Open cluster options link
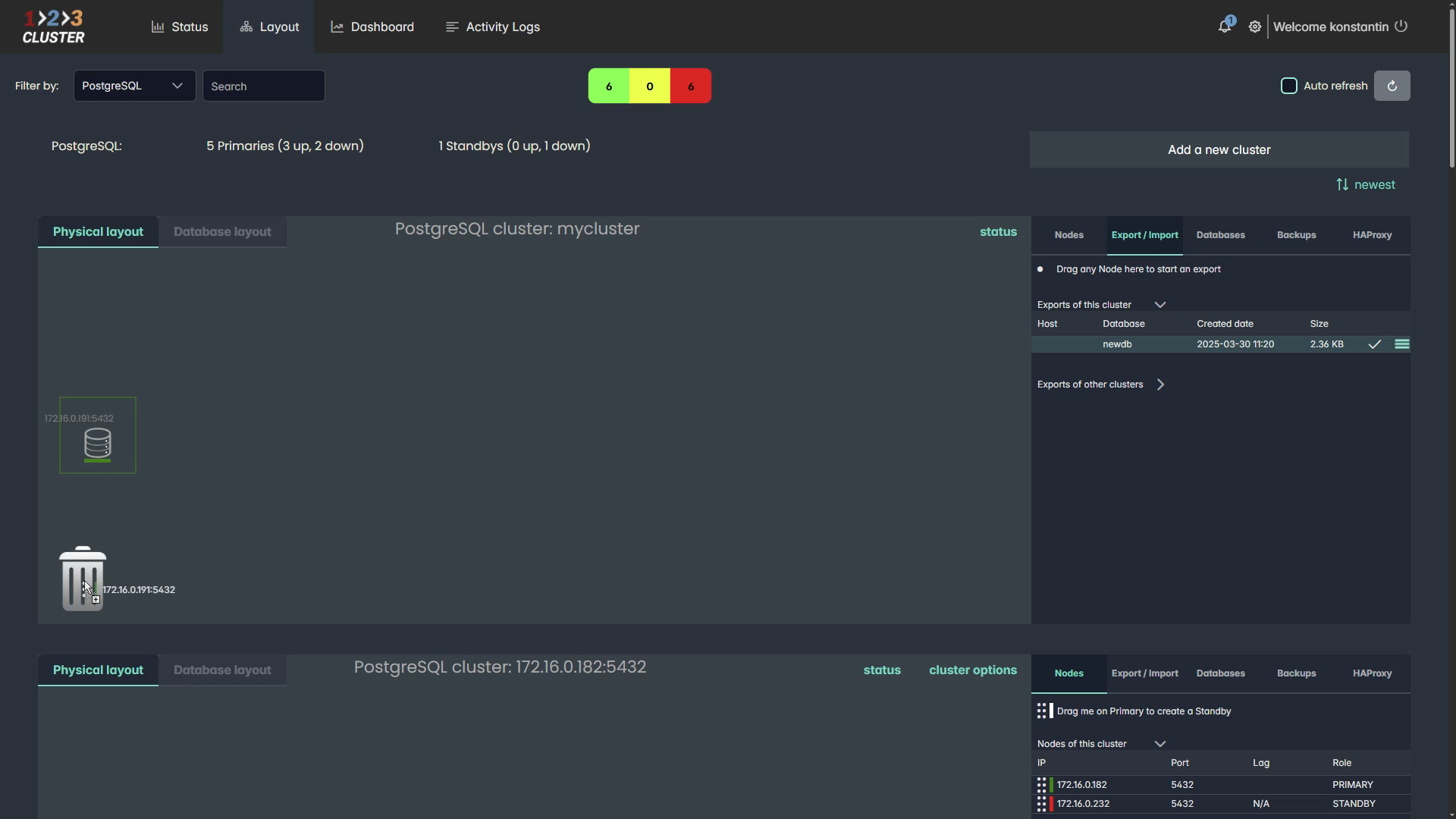This screenshot has height=819, width=1456. point(972,670)
